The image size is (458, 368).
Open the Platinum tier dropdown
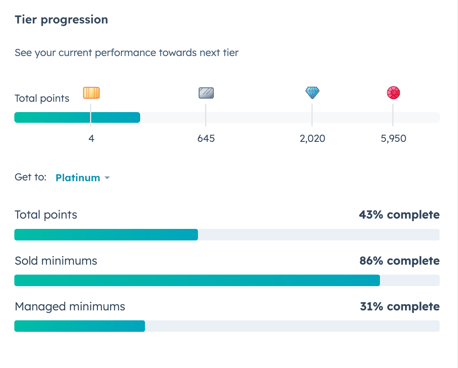click(x=82, y=178)
